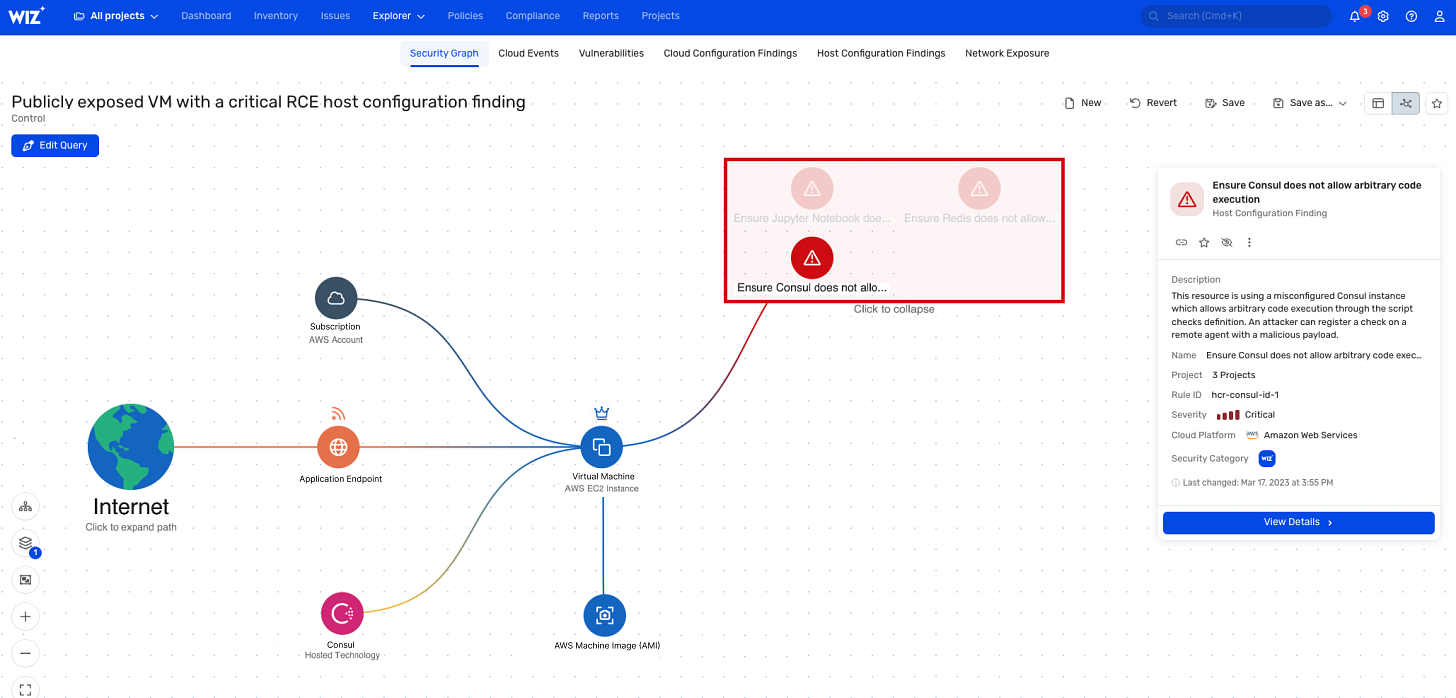
Task: Open the Dashboard menu item
Action: click(206, 16)
